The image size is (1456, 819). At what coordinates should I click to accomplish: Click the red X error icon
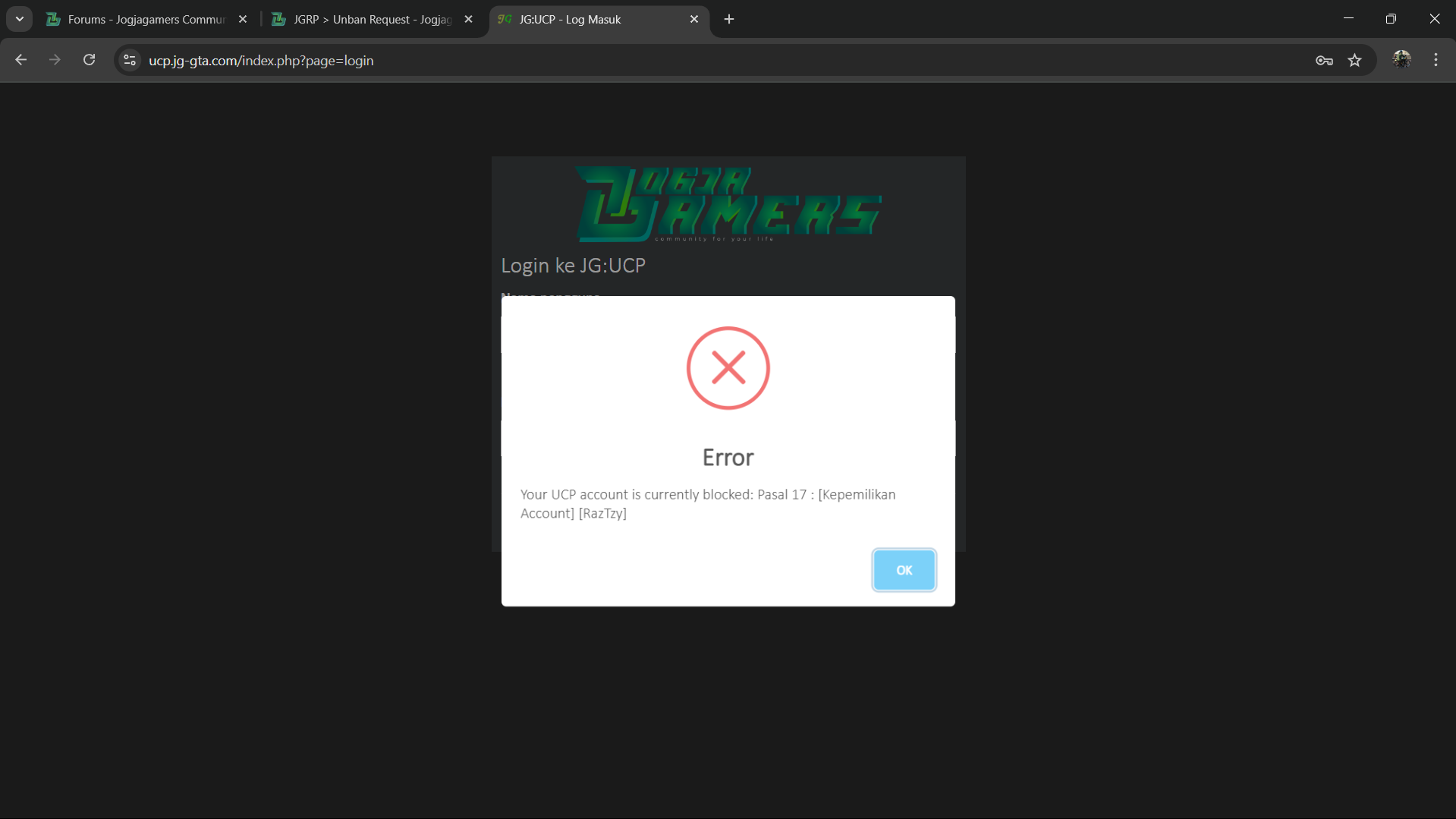click(728, 368)
